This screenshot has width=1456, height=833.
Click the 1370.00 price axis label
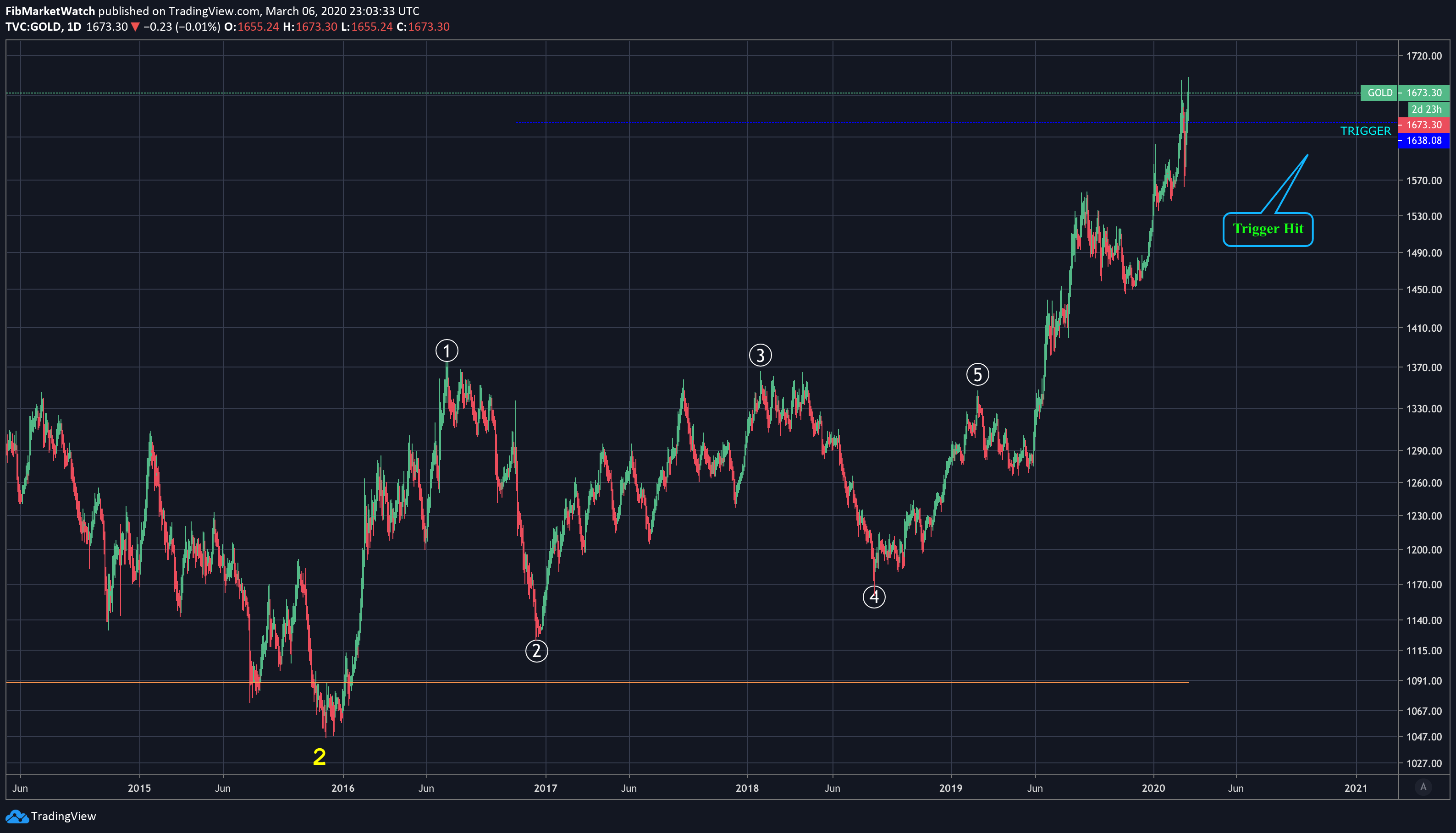(1424, 367)
